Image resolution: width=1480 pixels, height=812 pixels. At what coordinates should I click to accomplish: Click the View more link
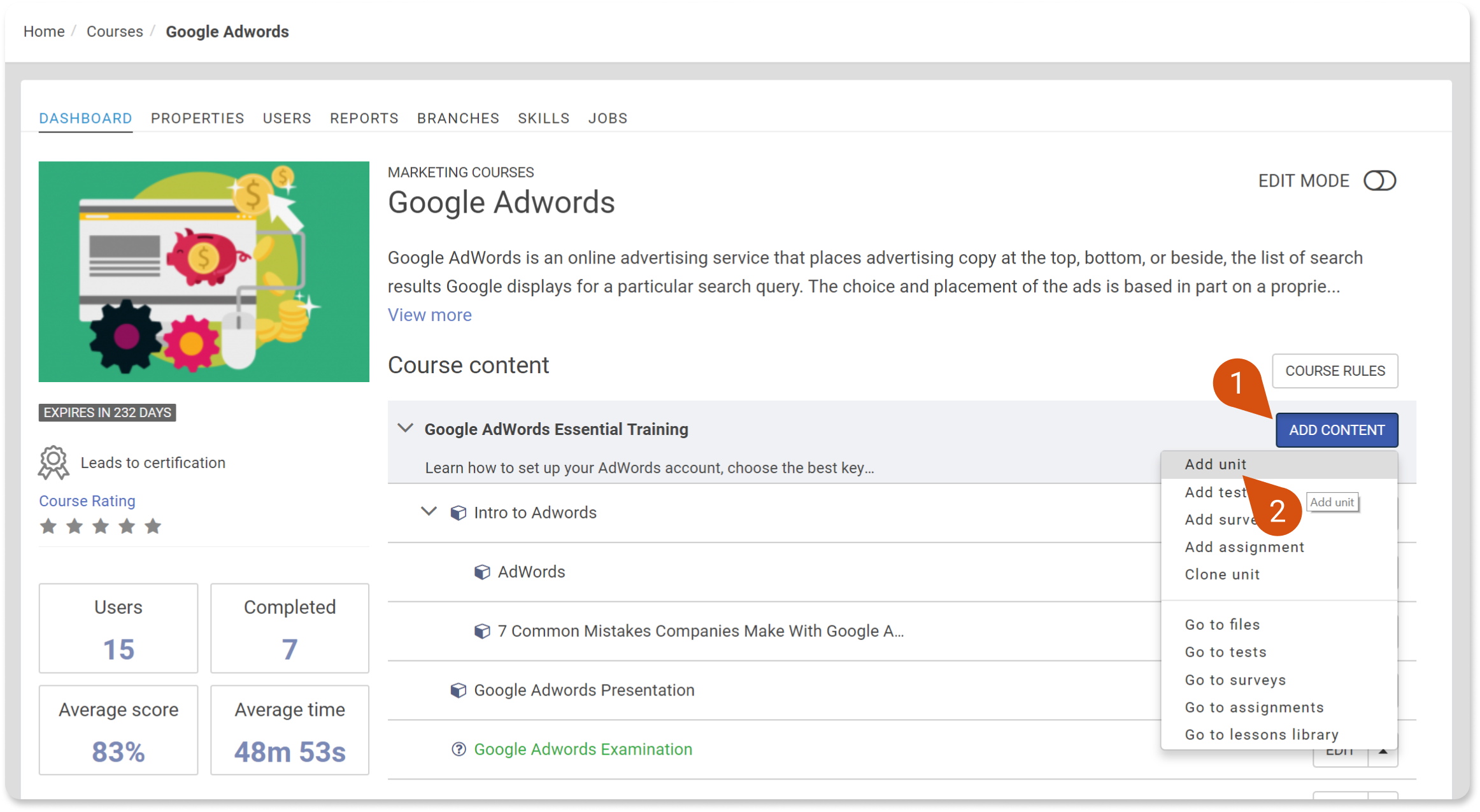(430, 315)
